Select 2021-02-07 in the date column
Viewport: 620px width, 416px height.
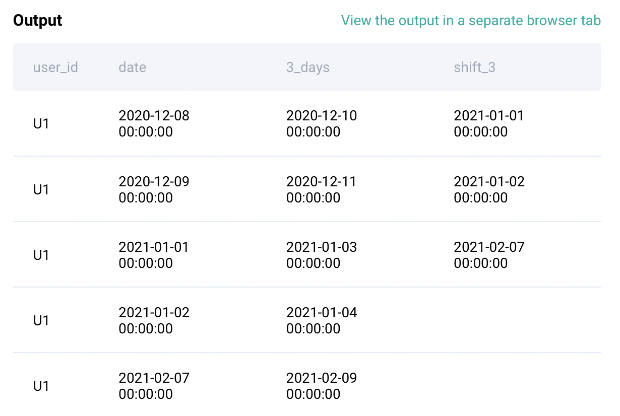point(153,385)
